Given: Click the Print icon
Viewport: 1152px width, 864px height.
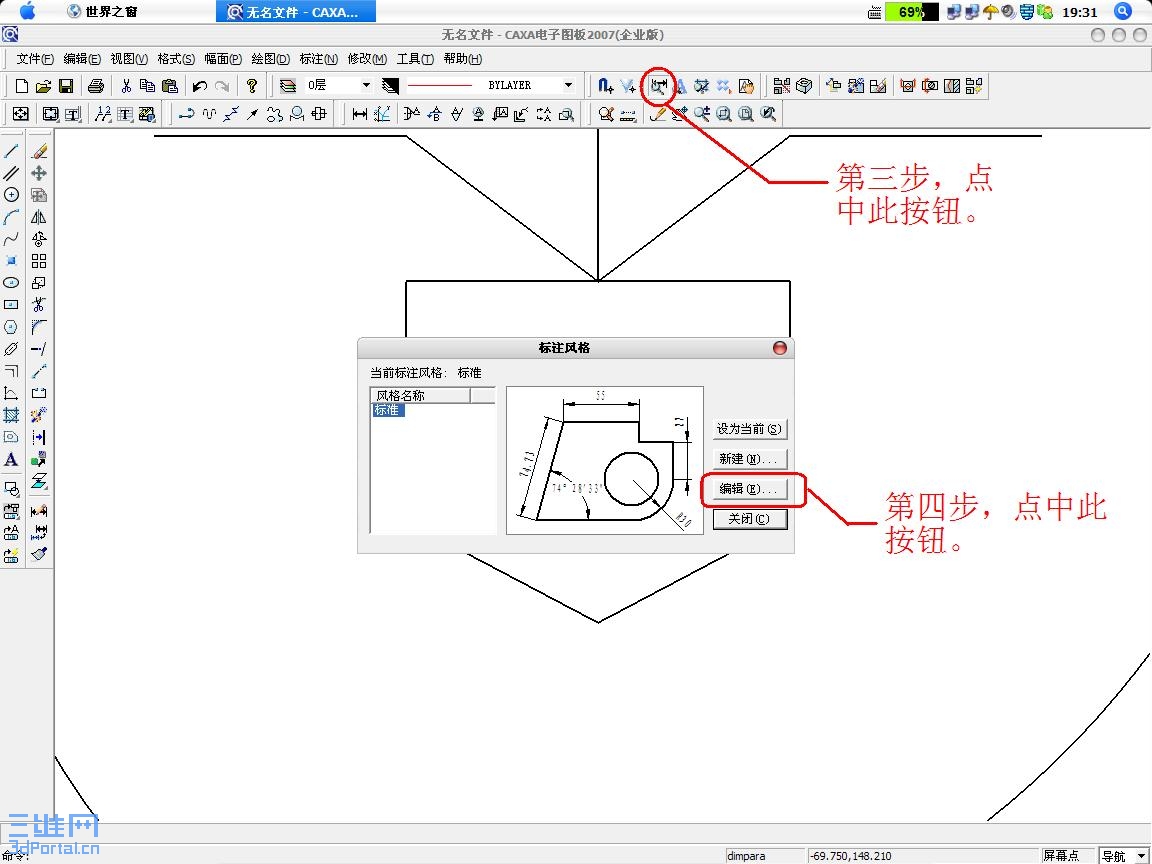Looking at the screenshot, I should coord(96,86).
